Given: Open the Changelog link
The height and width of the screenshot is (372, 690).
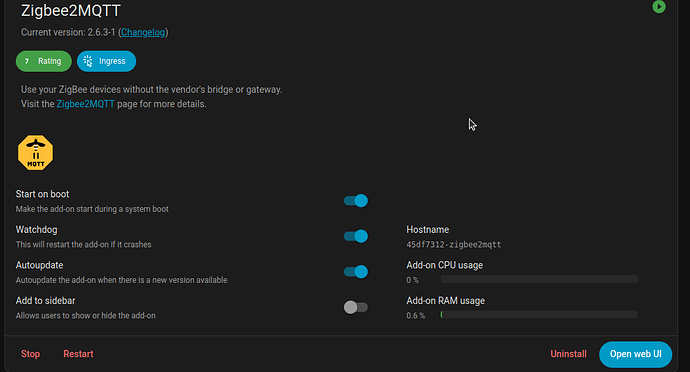Looking at the screenshot, I should pos(143,32).
